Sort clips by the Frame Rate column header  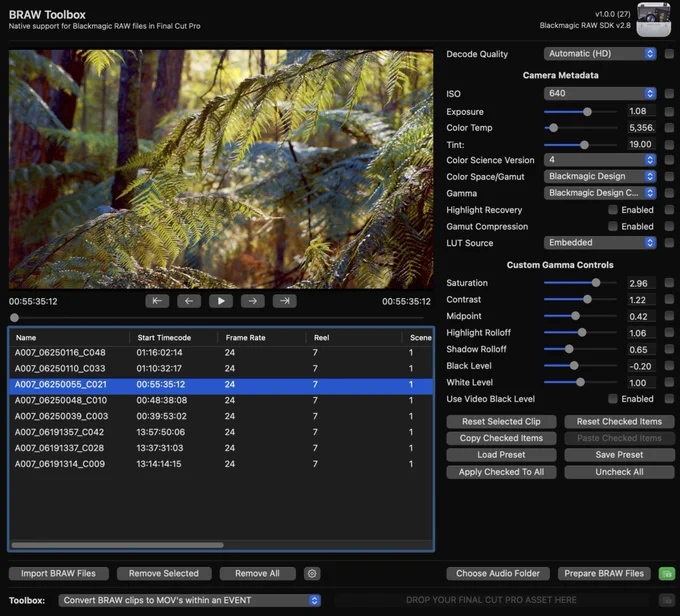245,337
